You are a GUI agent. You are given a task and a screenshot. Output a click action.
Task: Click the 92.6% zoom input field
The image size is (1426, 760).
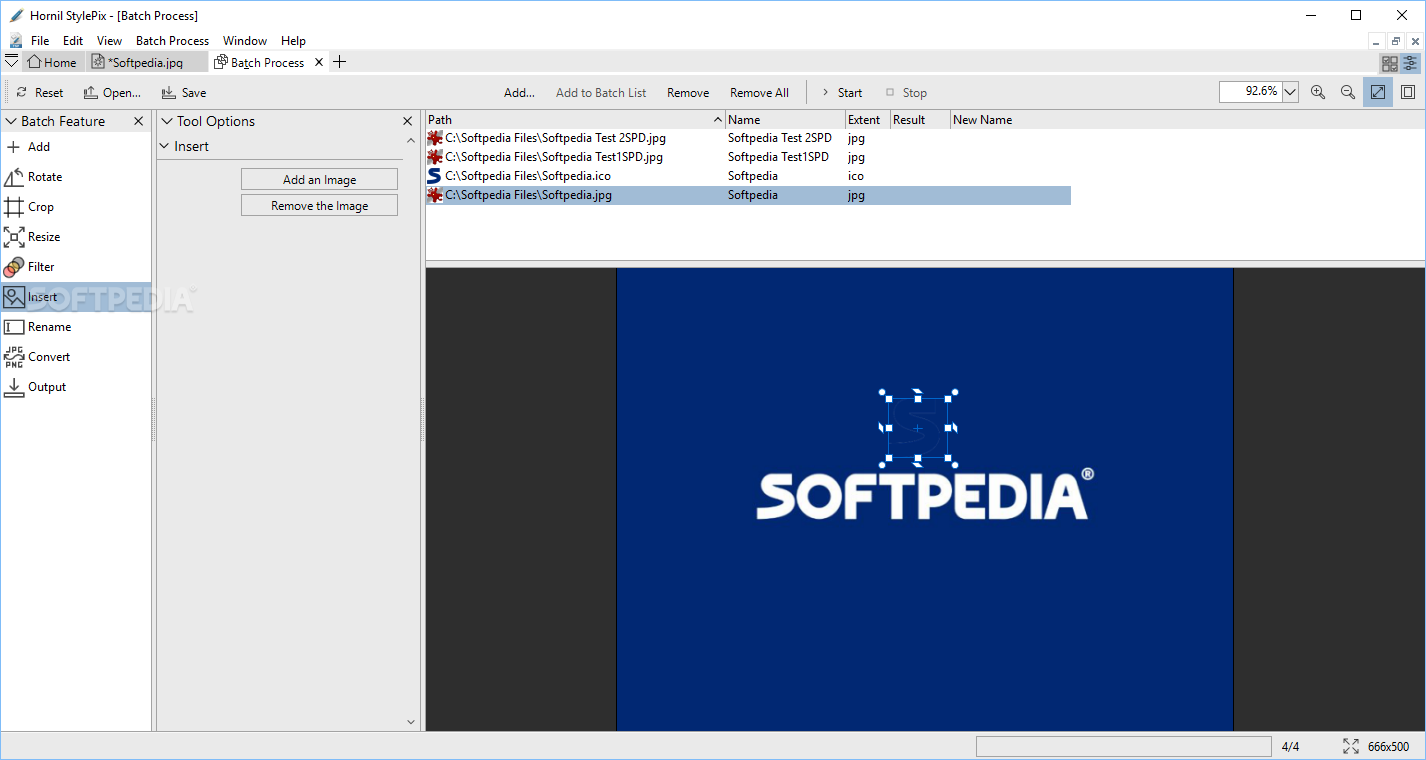[1250, 92]
